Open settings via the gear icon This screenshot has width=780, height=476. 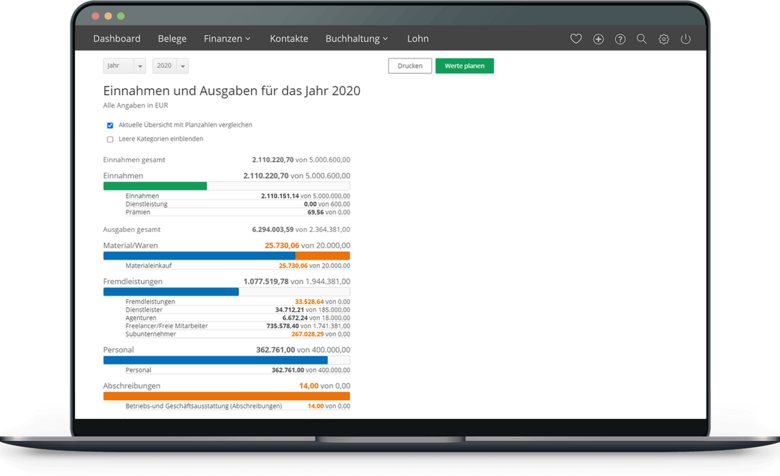664,39
